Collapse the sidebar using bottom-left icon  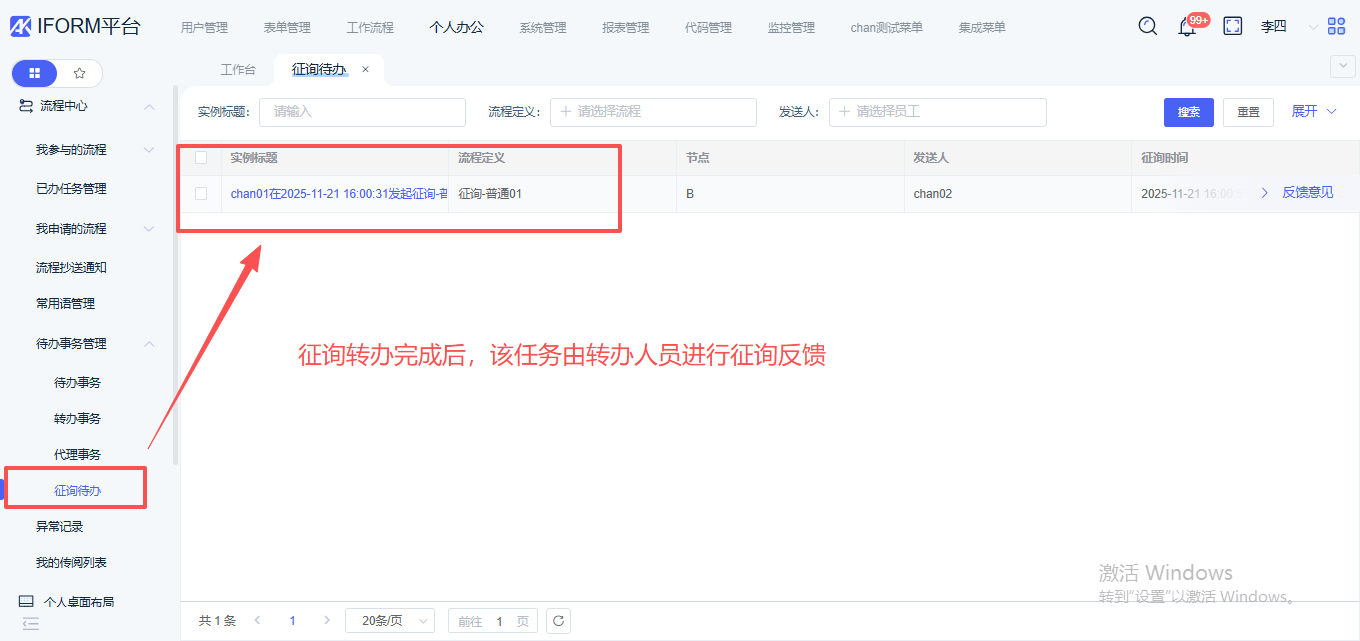point(30,623)
